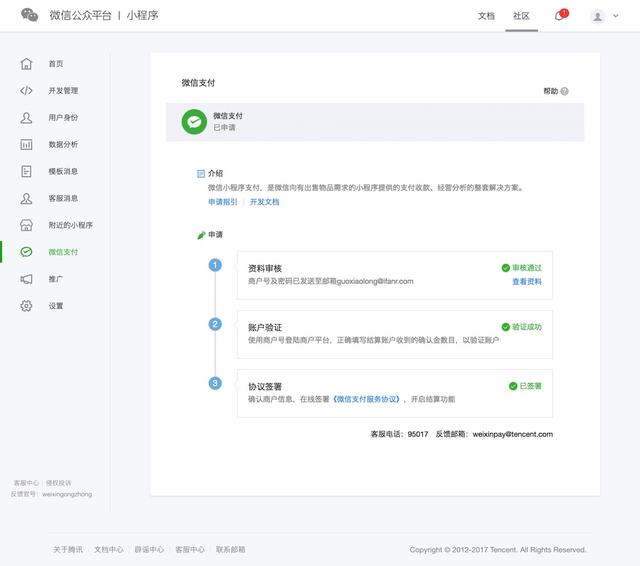Open the 《微信支付服务协议》 link
Viewport: 640px width, 566px height.
[367, 399]
